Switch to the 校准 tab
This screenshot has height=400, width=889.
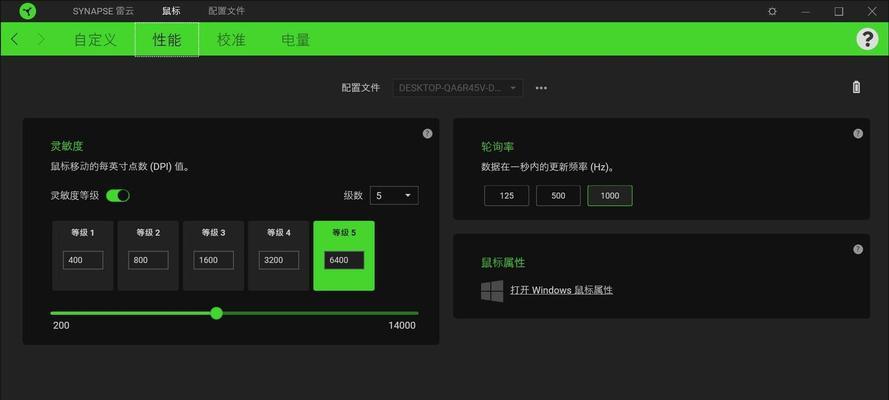click(231, 40)
